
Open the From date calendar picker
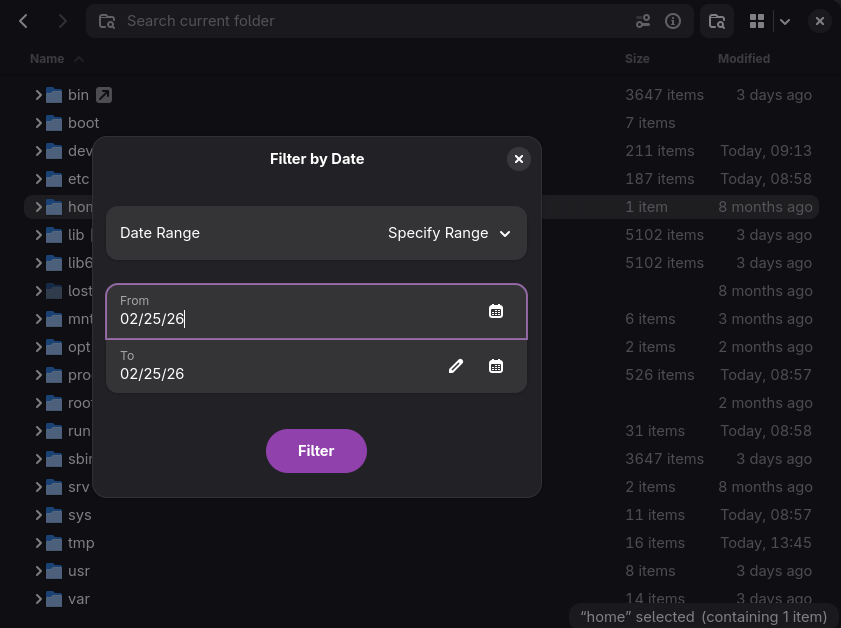[x=496, y=311]
